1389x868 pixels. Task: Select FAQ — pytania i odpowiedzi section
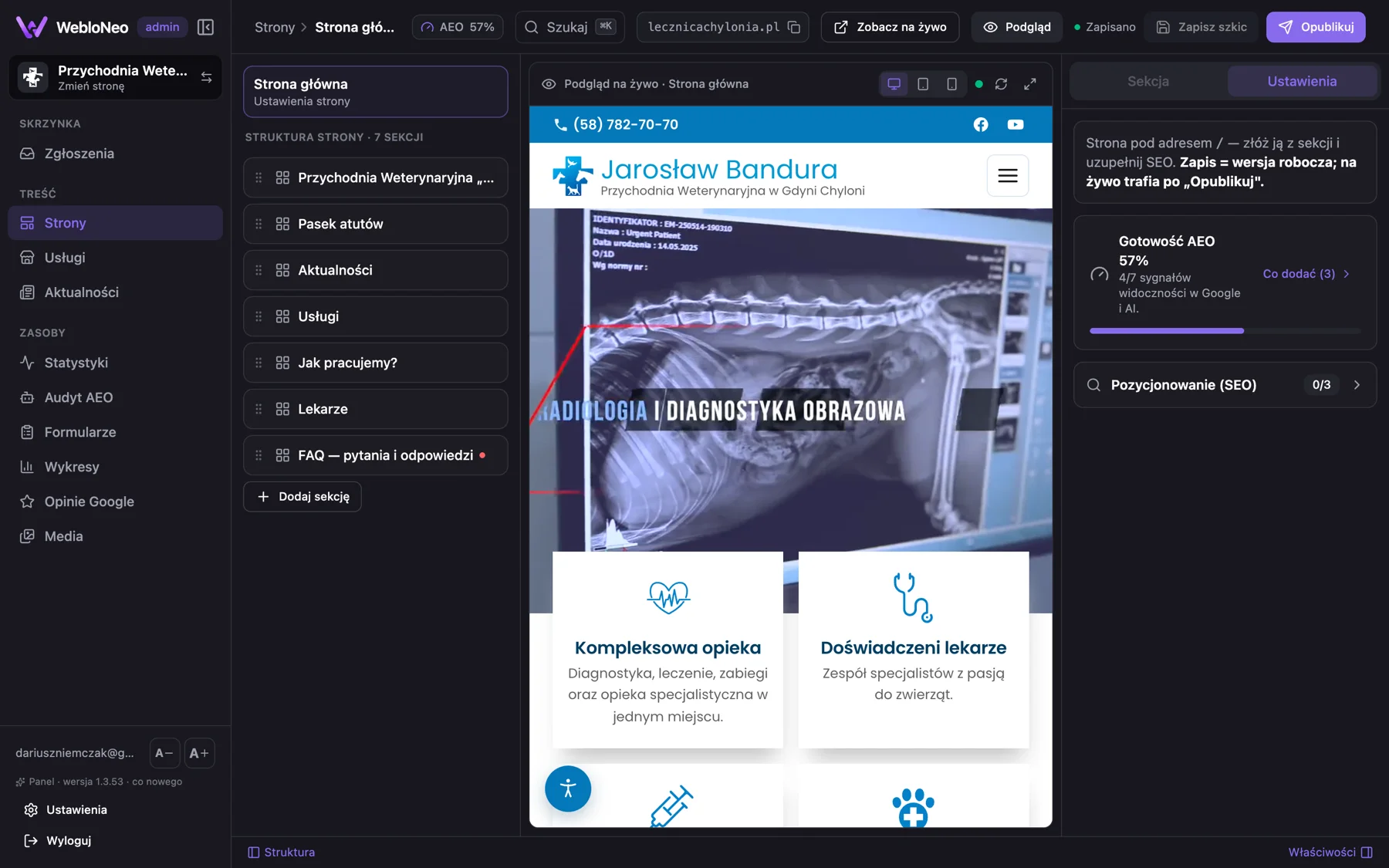(x=376, y=455)
